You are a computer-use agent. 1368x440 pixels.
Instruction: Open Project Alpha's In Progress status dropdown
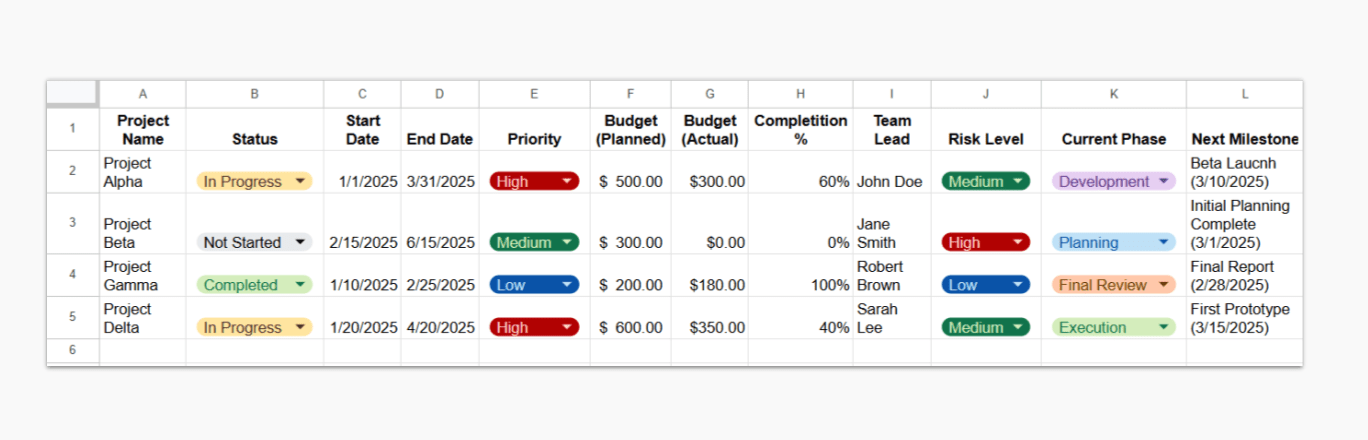click(254, 182)
